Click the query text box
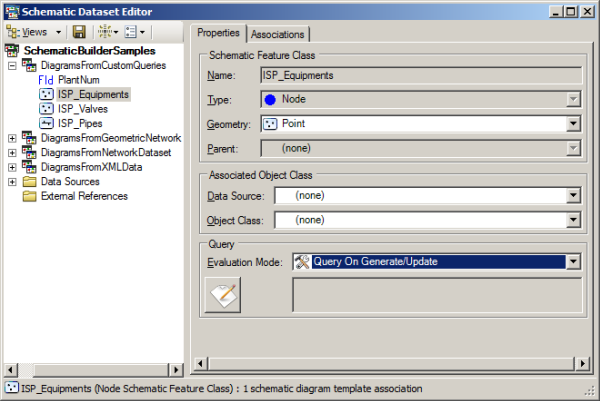 click(437, 295)
